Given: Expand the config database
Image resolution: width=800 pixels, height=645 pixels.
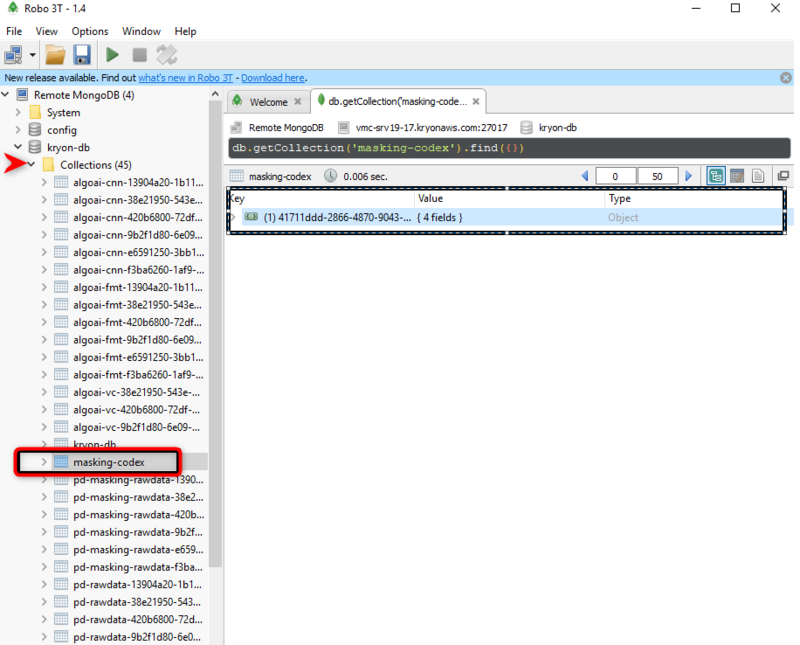Looking at the screenshot, I should pyautogui.click(x=18, y=130).
